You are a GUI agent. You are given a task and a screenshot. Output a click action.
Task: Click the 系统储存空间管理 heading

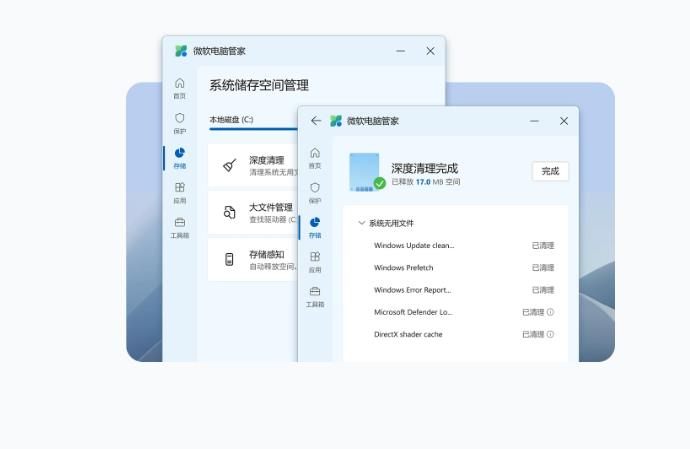(259, 85)
